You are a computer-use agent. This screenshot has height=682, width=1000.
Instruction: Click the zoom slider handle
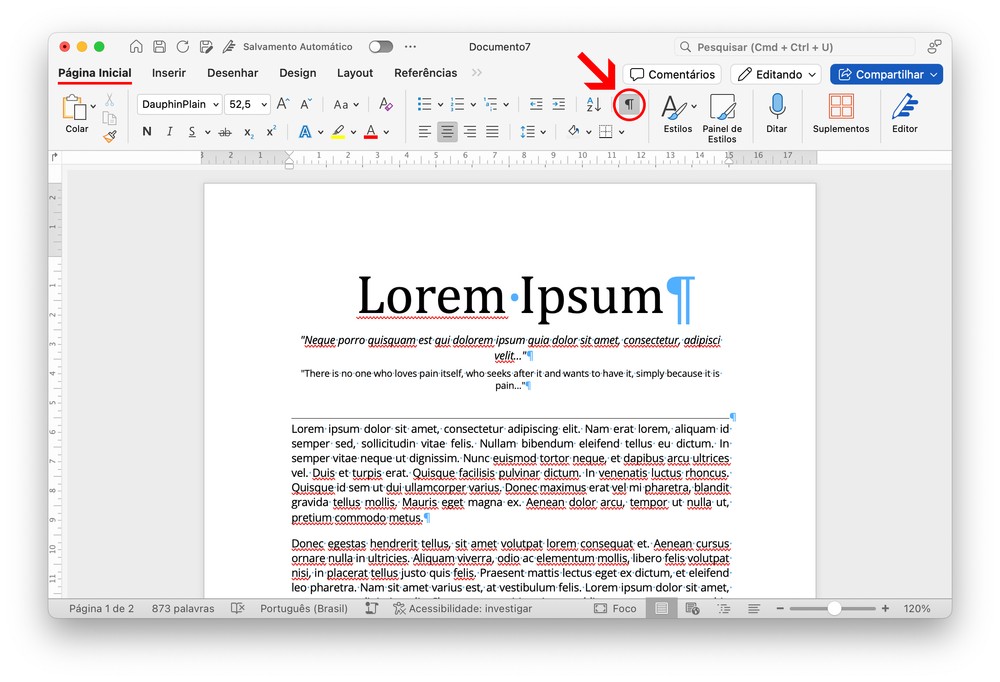(x=833, y=608)
